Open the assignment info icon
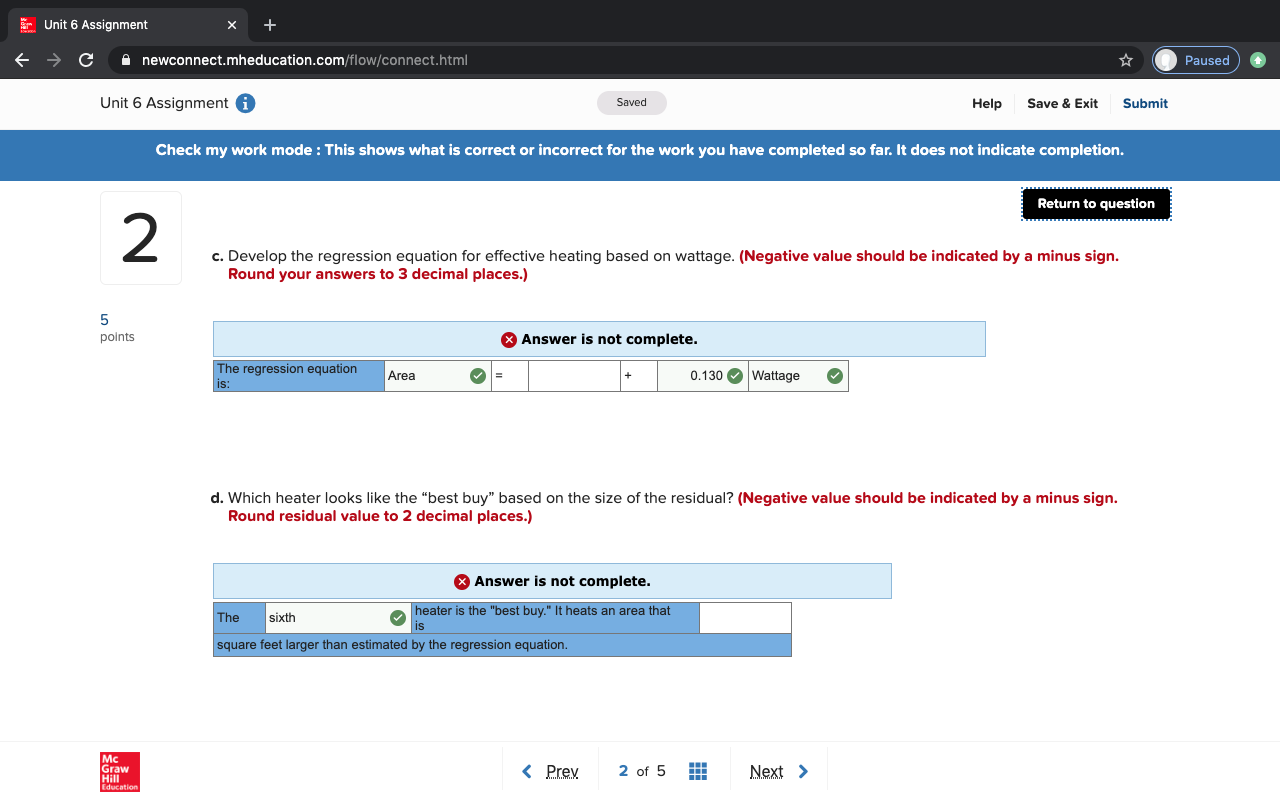The image size is (1280, 800). click(245, 103)
